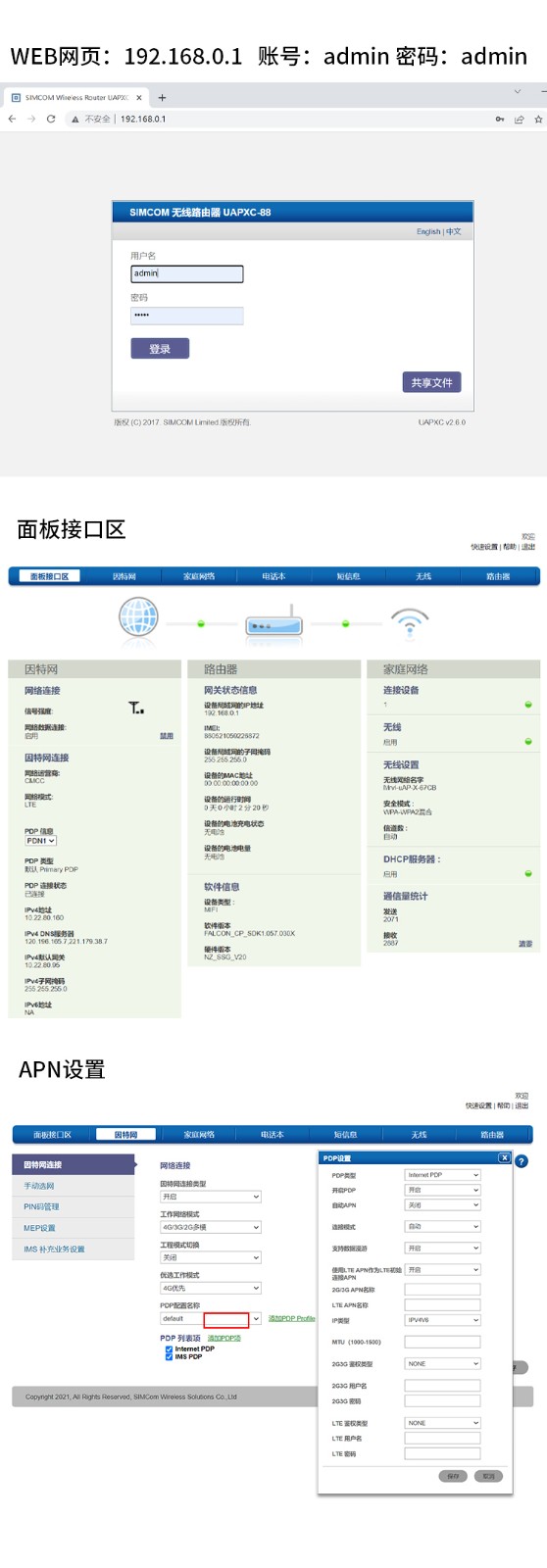Click the share page icon in address bar
This screenshot has width=547, height=1568.
click(x=520, y=120)
